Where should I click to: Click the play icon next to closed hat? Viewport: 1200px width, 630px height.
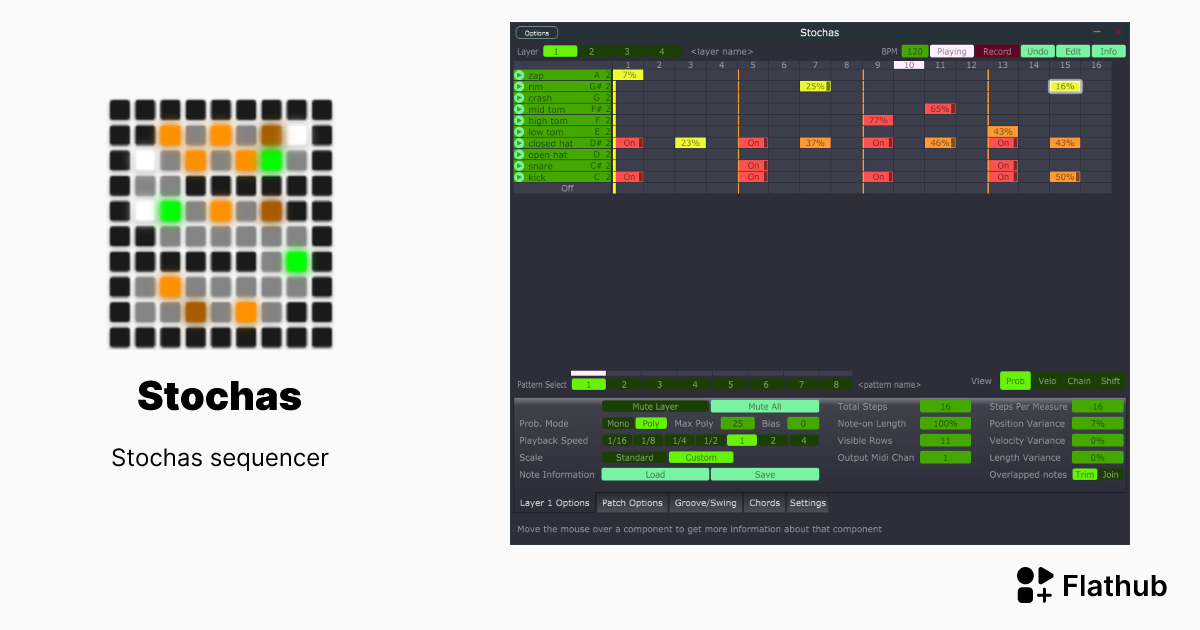519,143
